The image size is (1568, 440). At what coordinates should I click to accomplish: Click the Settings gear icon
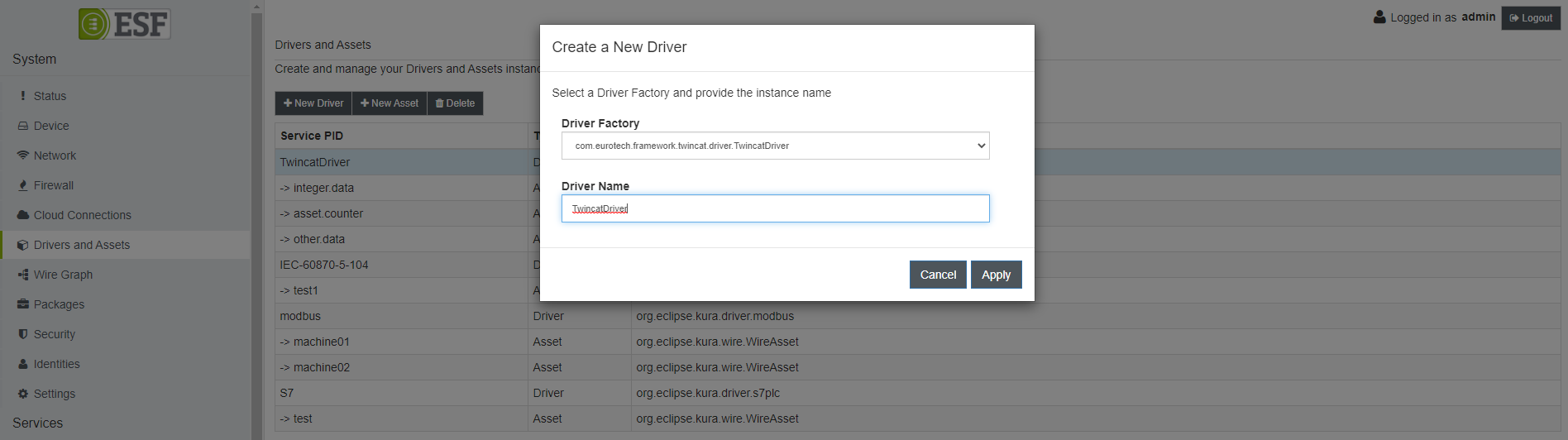click(23, 394)
